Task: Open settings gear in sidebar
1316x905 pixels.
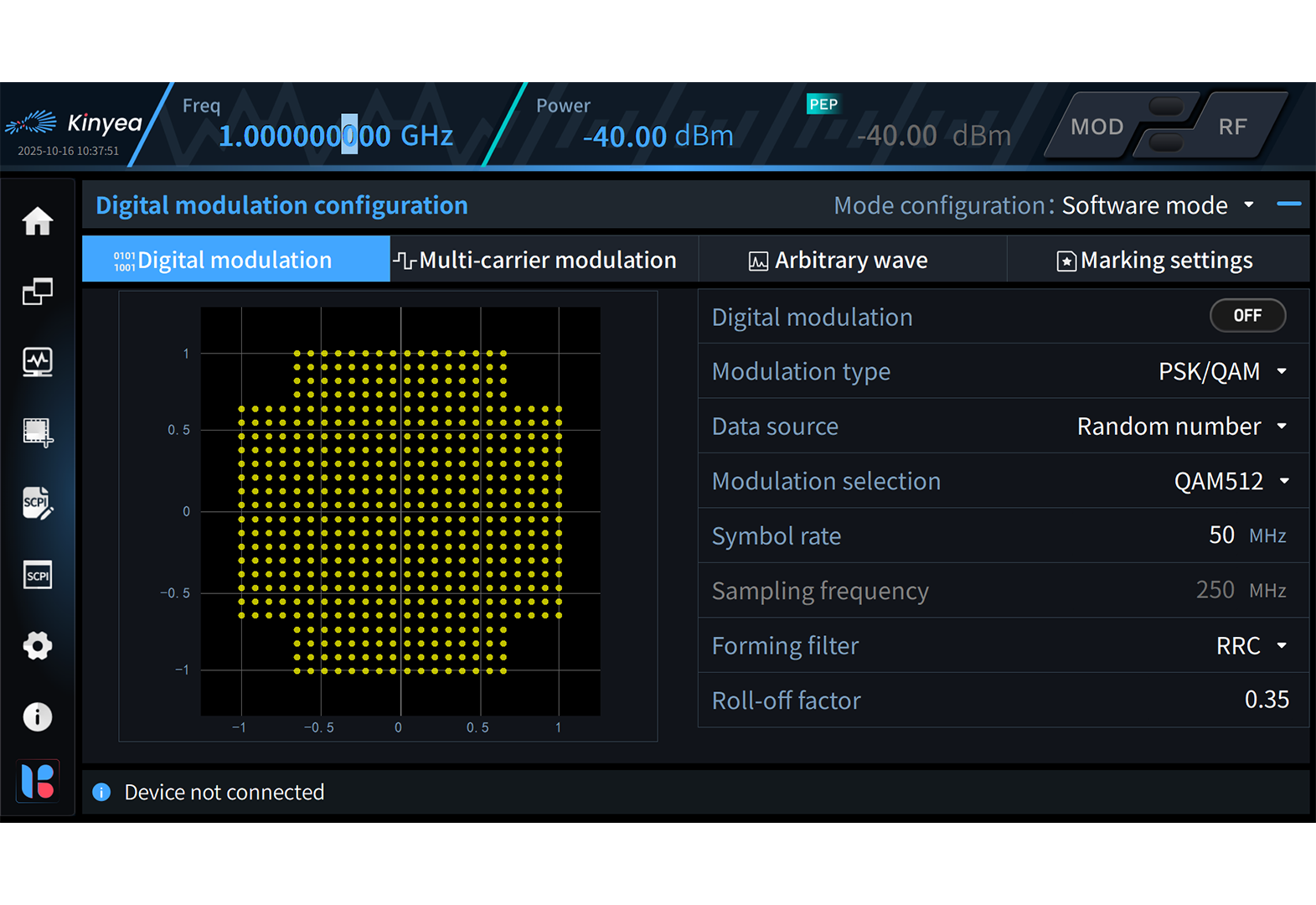Action: pyautogui.click(x=38, y=646)
